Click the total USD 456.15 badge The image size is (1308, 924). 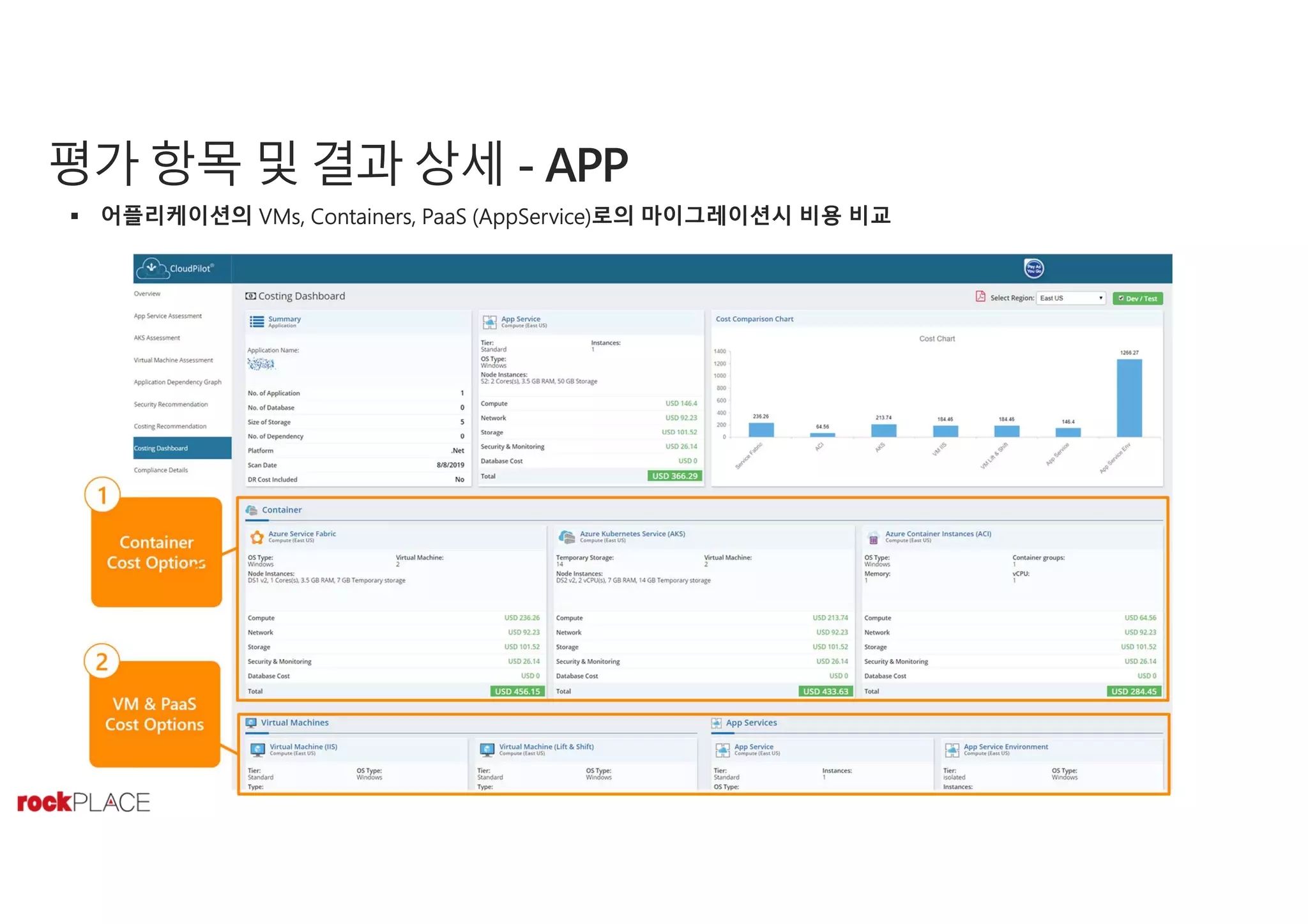click(517, 691)
